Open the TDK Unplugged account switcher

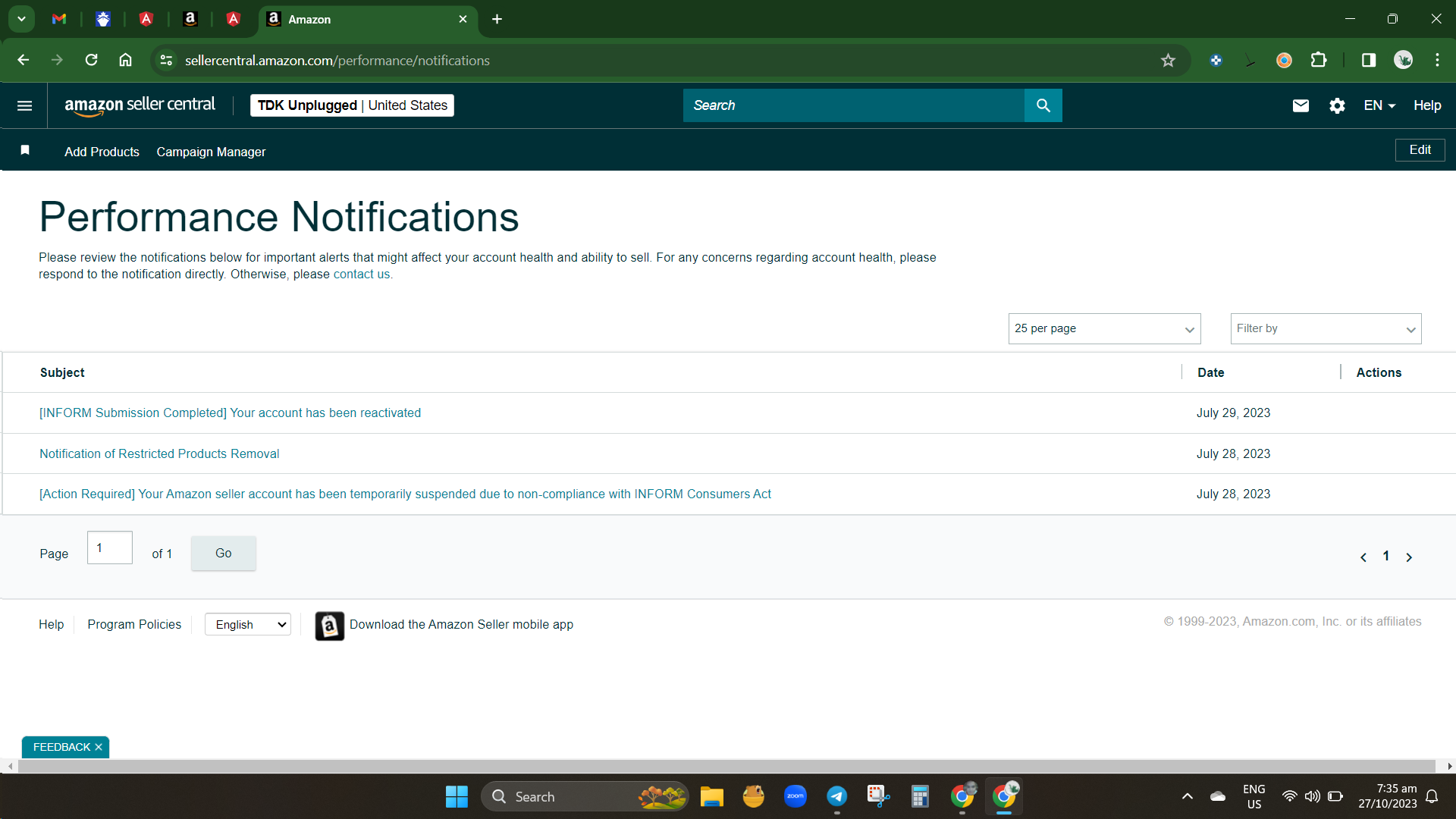point(352,105)
